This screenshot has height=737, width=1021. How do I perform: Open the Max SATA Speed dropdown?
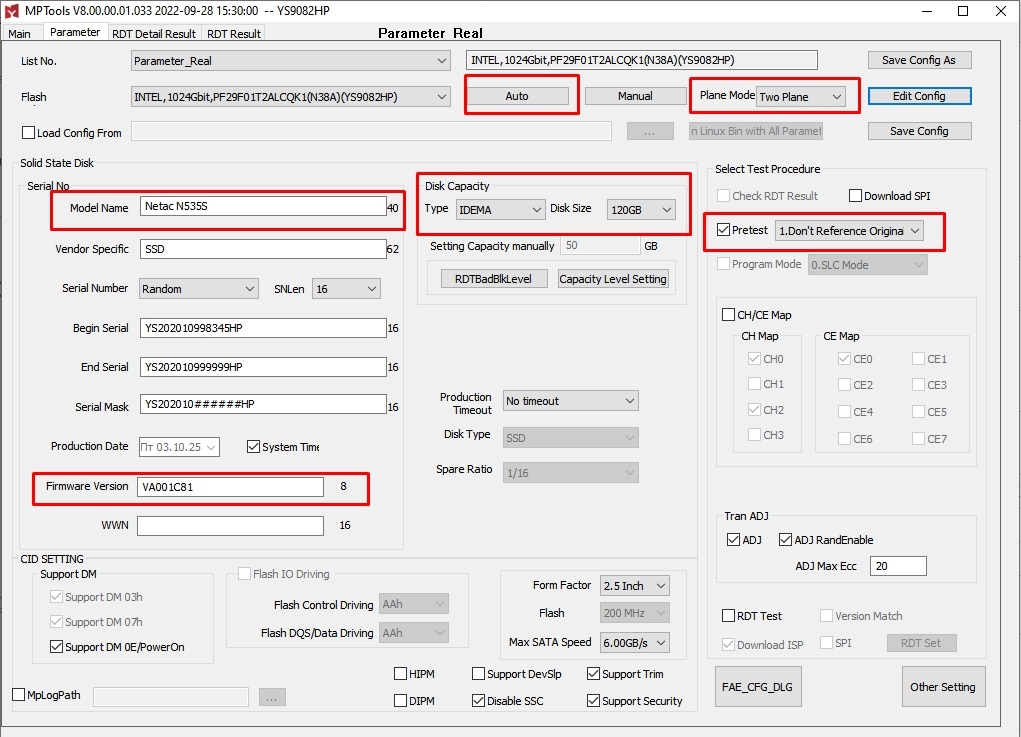click(x=634, y=643)
